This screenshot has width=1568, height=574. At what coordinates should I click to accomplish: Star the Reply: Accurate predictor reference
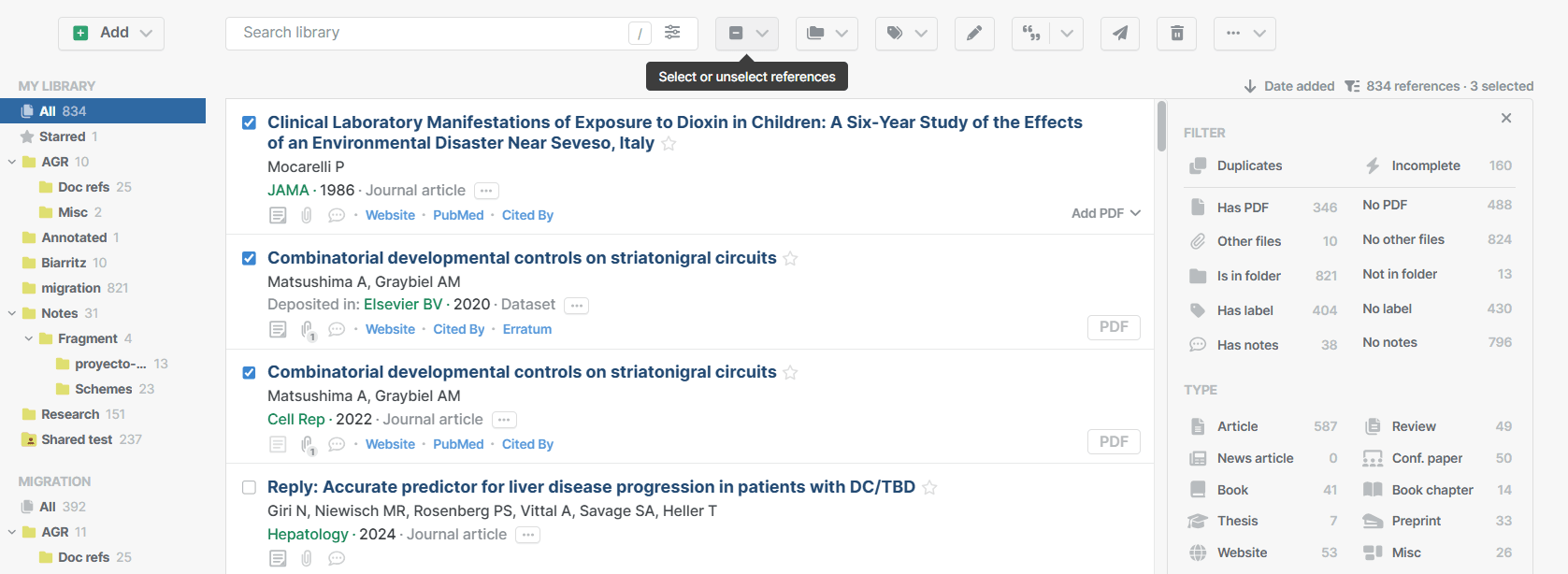(x=929, y=487)
